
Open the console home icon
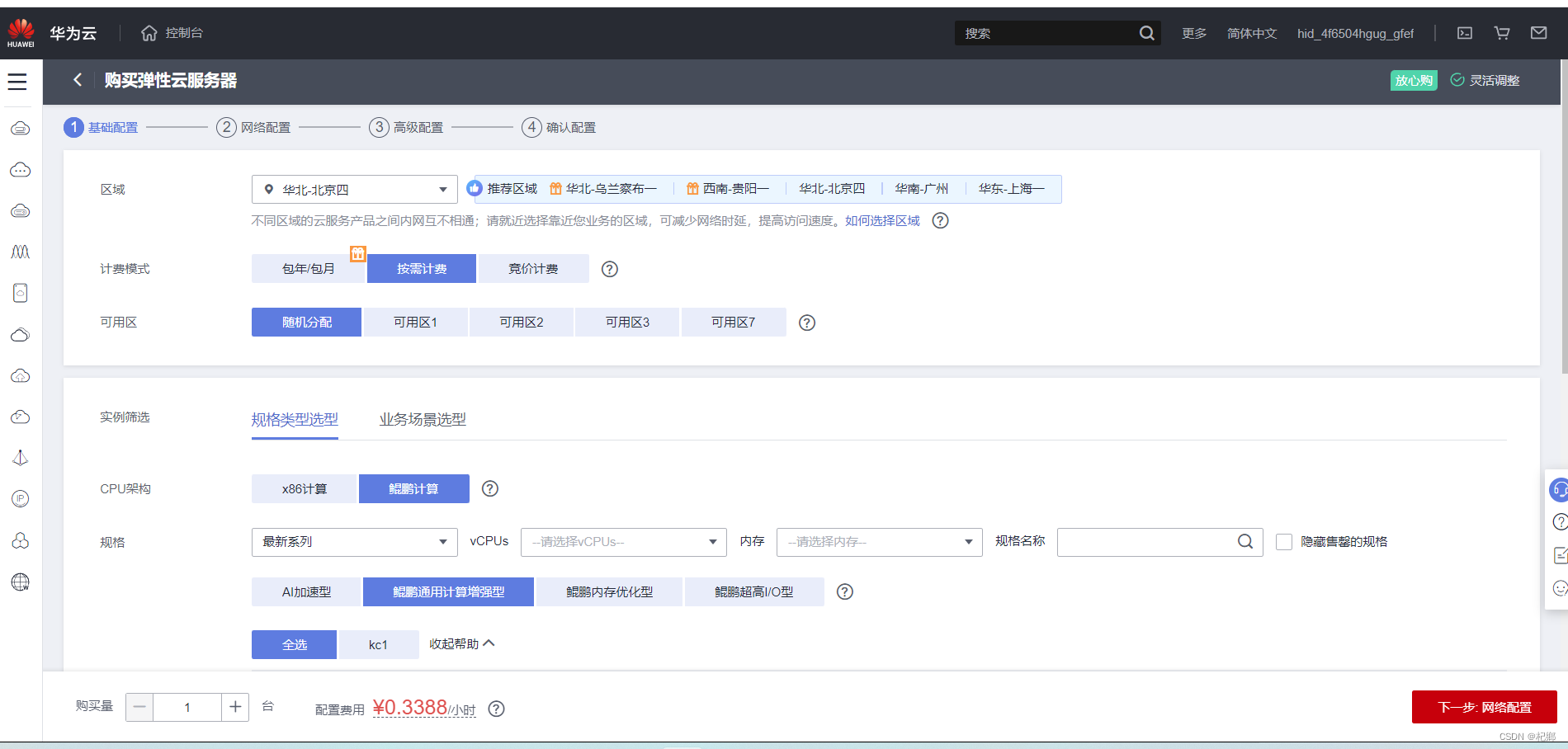click(149, 33)
